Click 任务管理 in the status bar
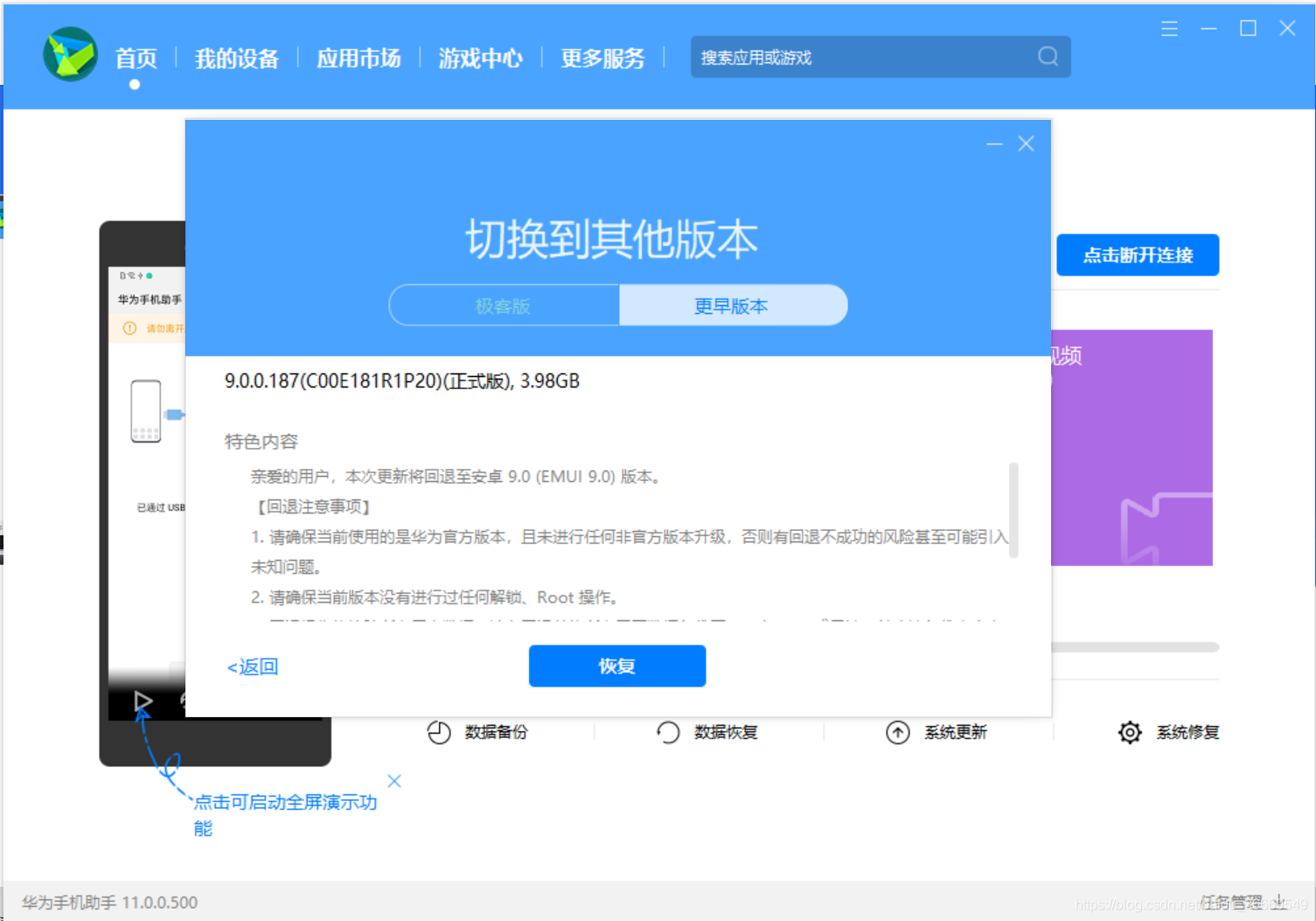The width and height of the screenshot is (1316, 921). tap(1231, 902)
